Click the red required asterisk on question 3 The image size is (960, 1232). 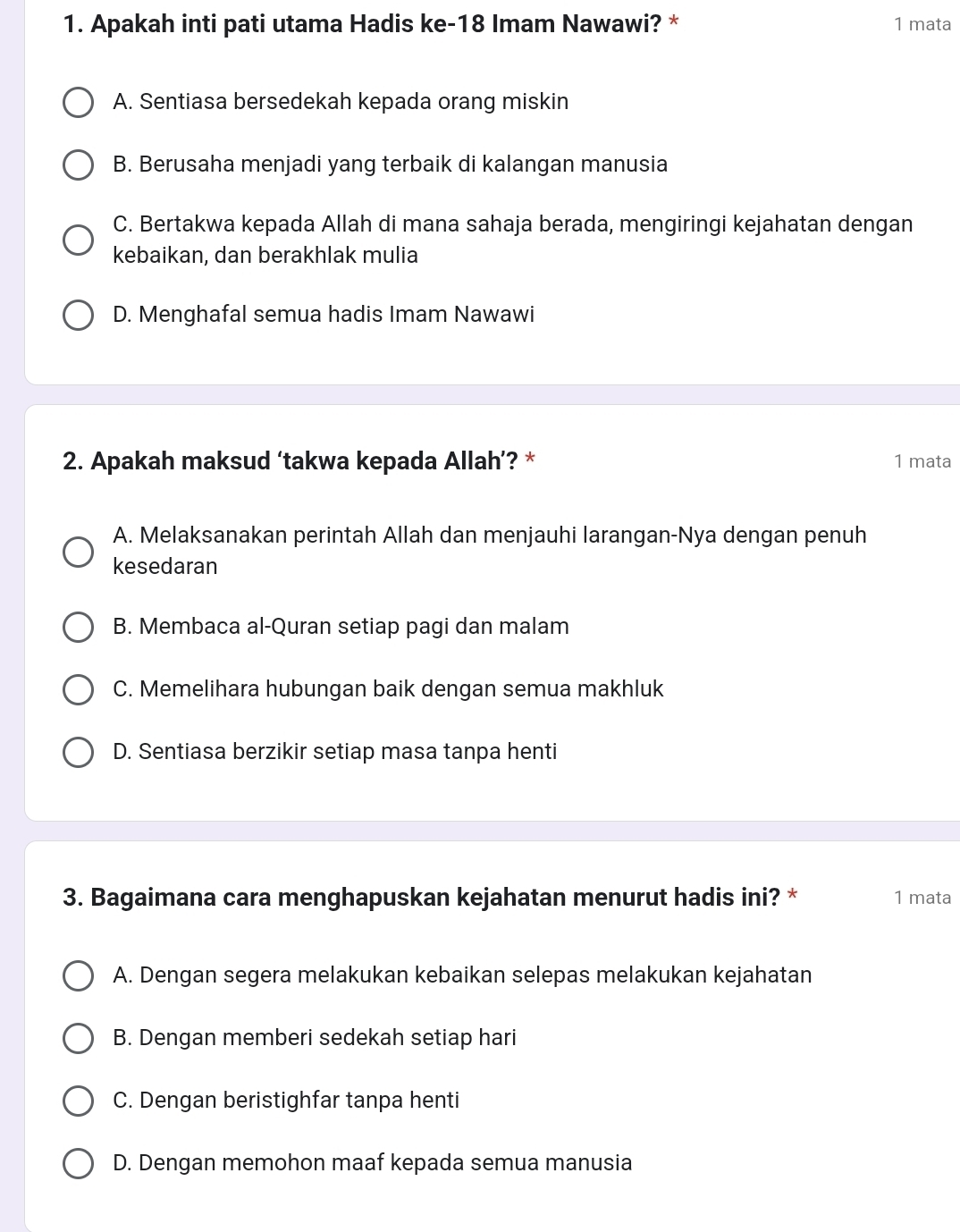click(x=793, y=893)
